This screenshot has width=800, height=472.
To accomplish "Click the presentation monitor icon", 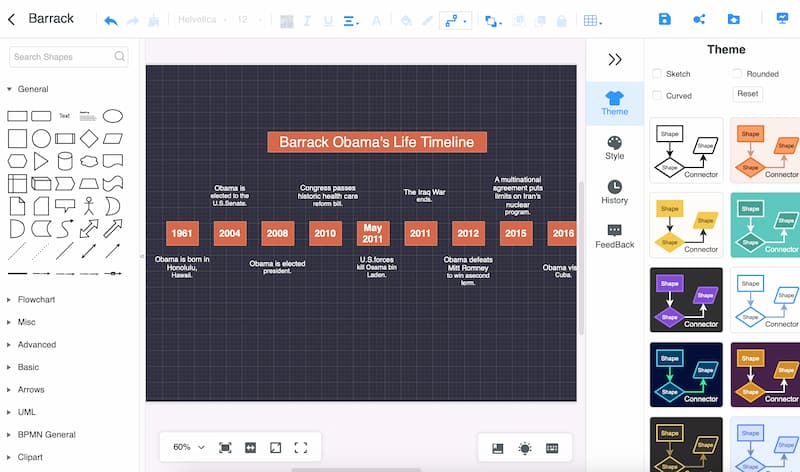I will coord(782,19).
